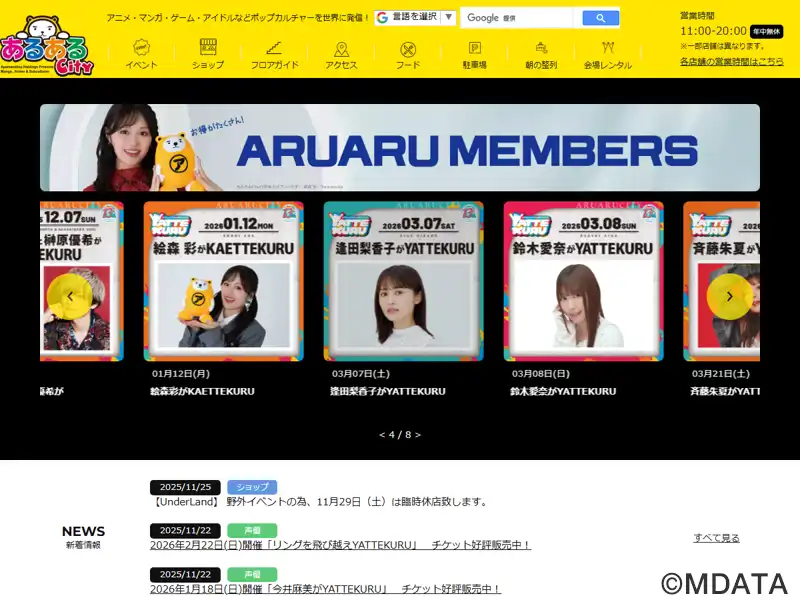Focus the Google custom search field
This screenshot has width=800, height=600.
point(517,18)
